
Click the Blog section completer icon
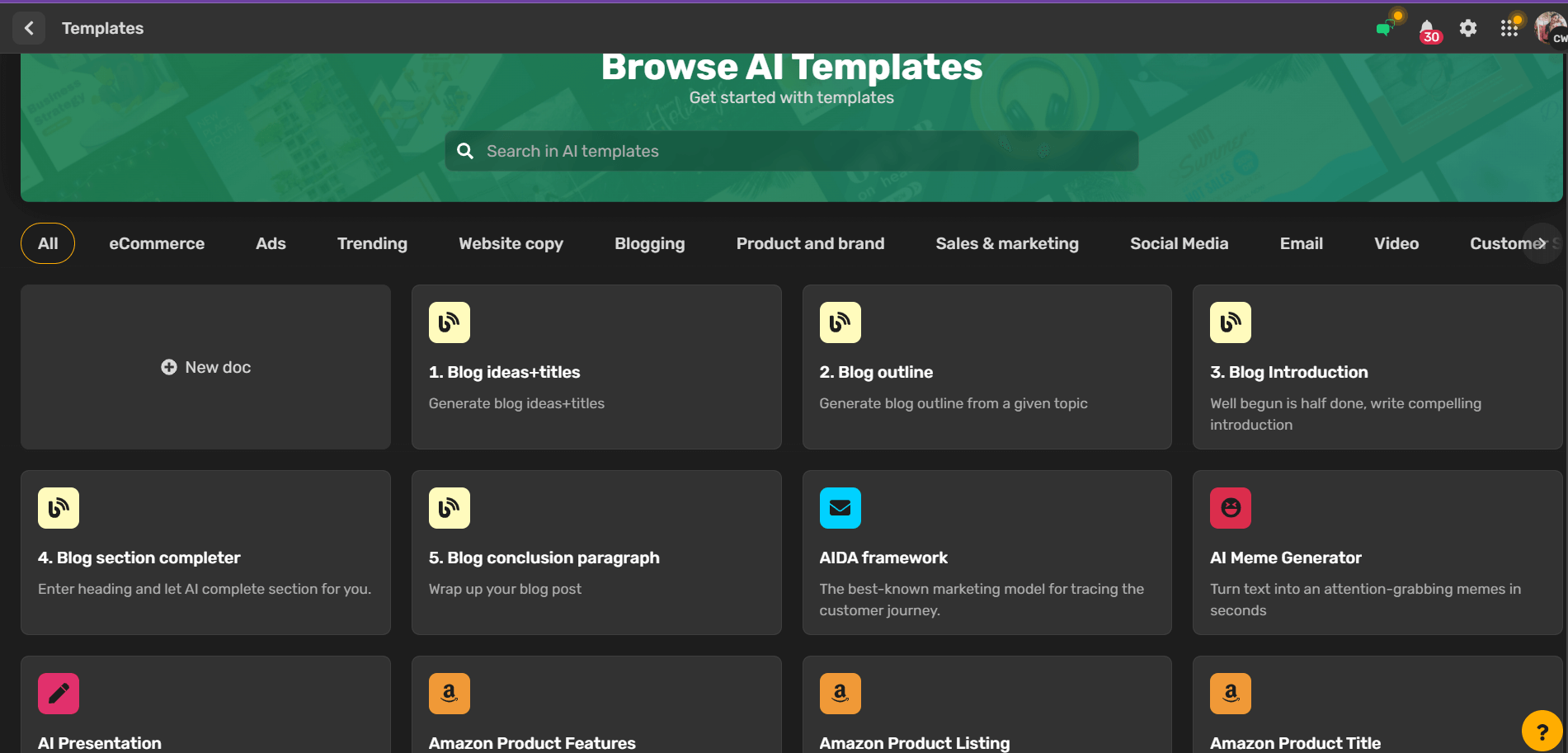[x=59, y=508]
